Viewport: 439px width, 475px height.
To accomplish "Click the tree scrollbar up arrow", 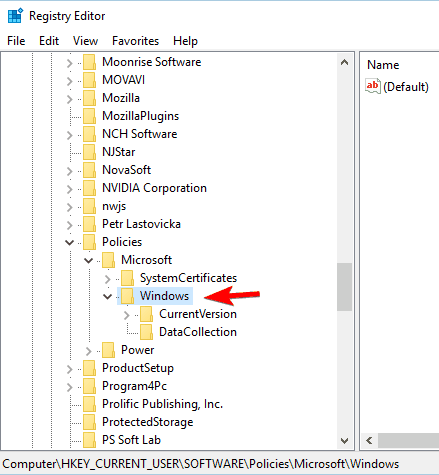I will coord(345,62).
